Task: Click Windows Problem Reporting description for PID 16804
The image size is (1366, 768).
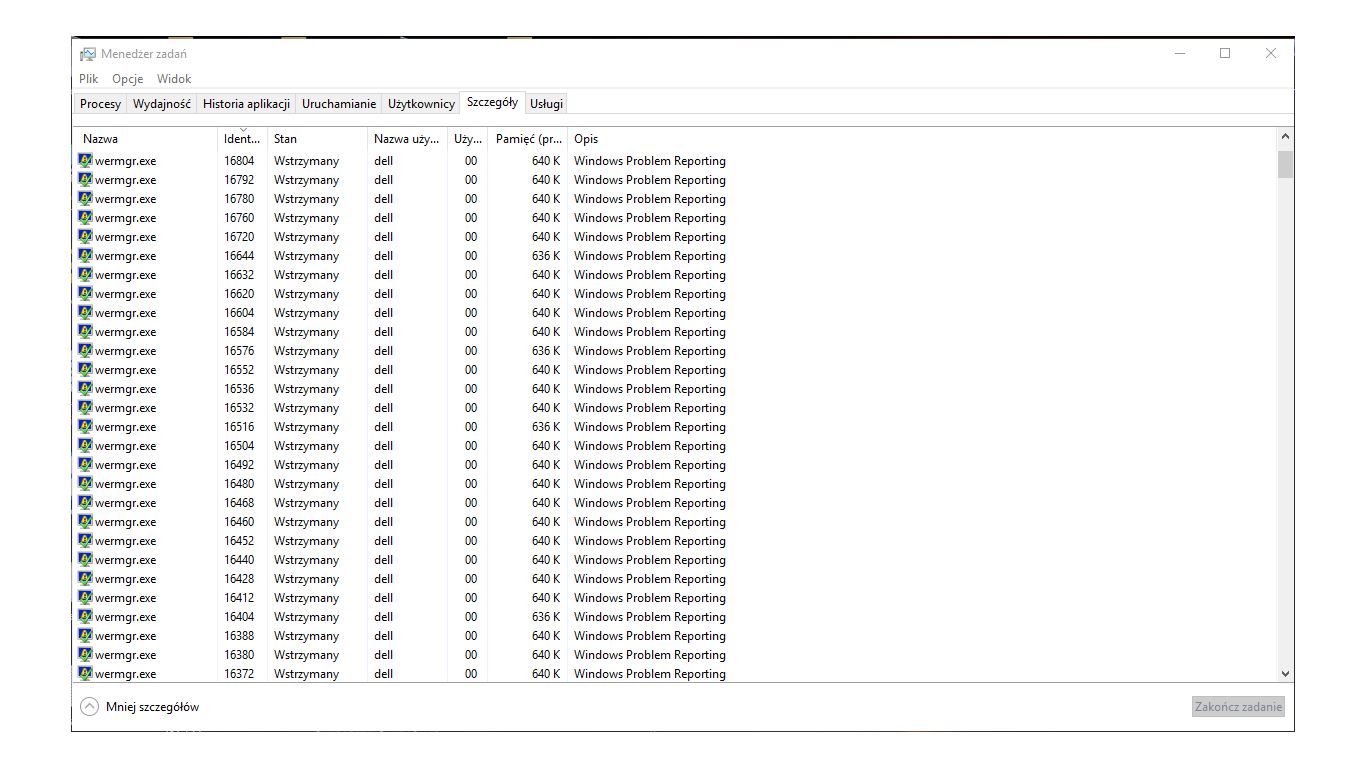Action: 650,161
